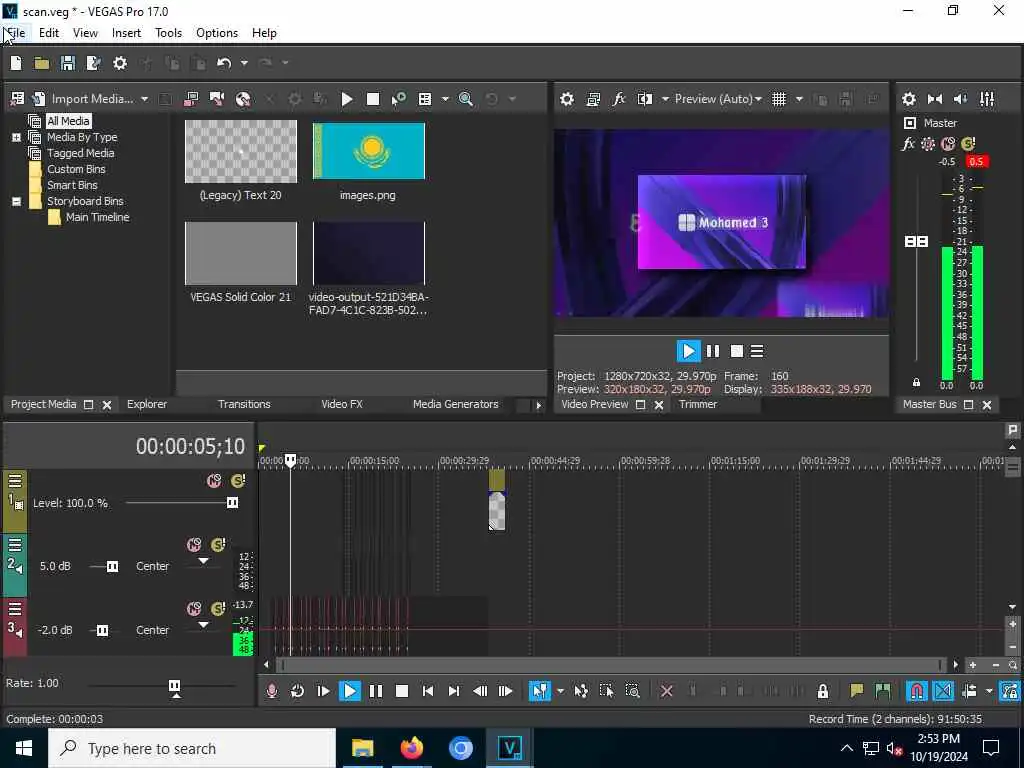Create a new project with the New icon
1024x768 pixels.
[x=16, y=63]
